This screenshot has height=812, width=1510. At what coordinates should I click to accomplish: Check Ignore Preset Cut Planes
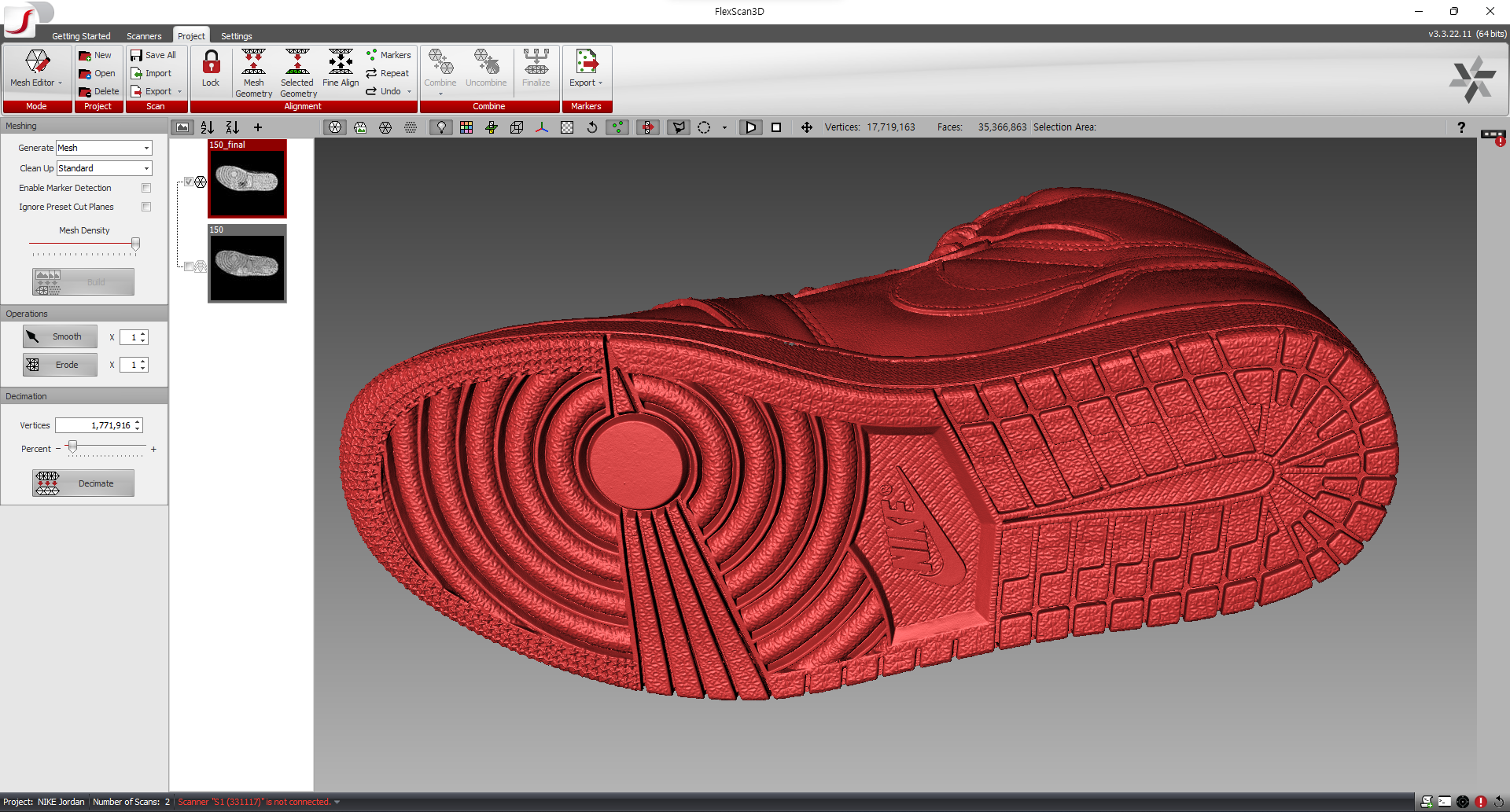(x=146, y=207)
